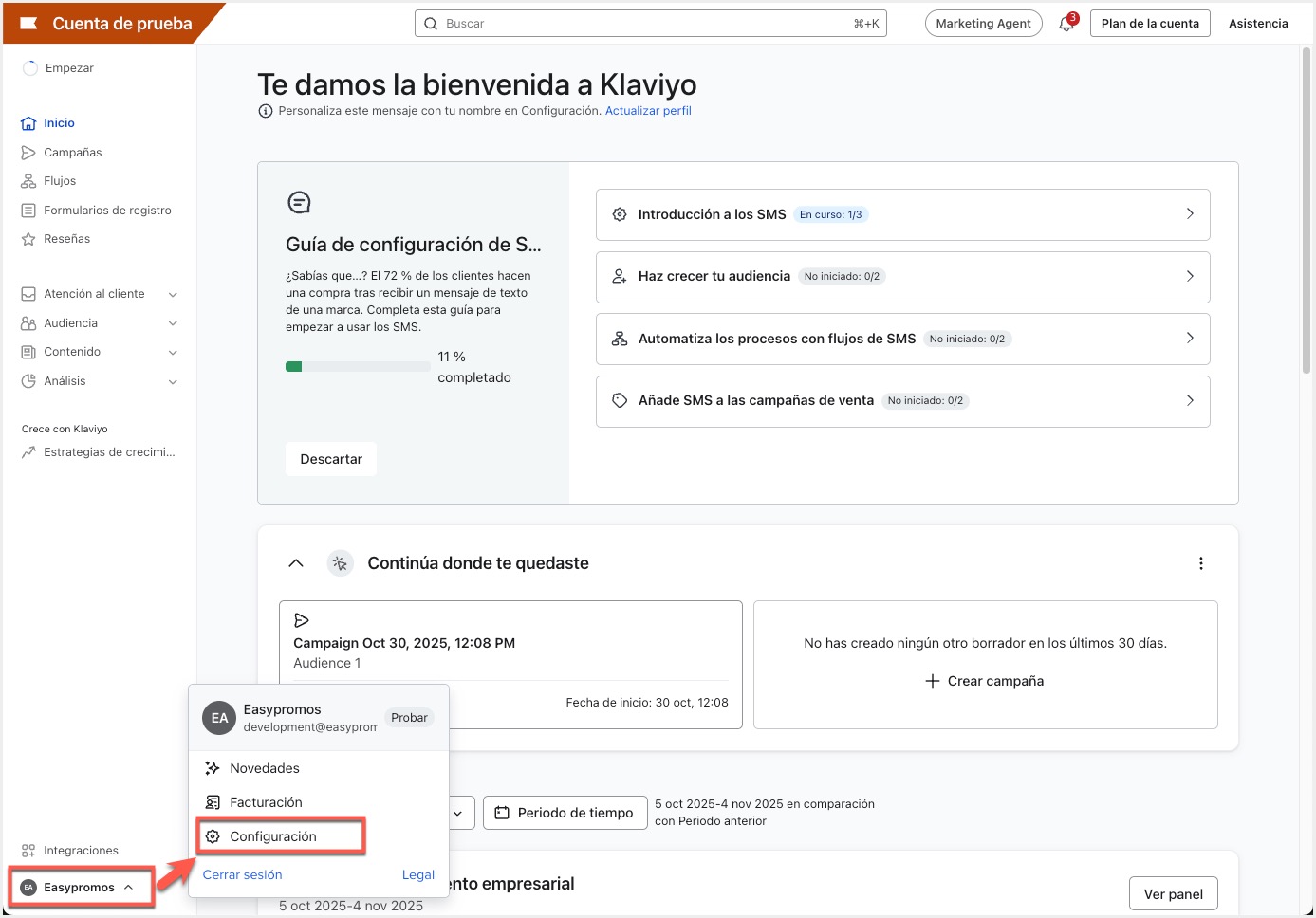
Task: Select the Reseñas star icon
Action: [28, 238]
